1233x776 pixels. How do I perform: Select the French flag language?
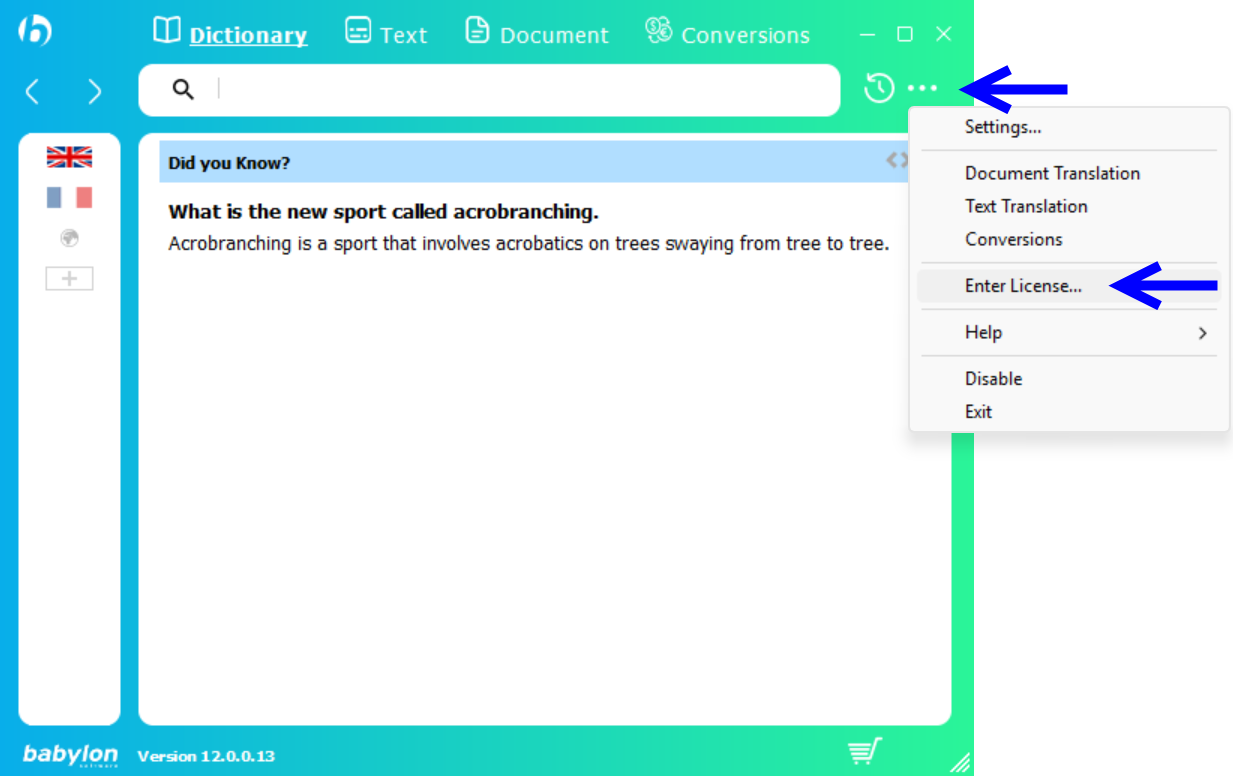click(69, 197)
